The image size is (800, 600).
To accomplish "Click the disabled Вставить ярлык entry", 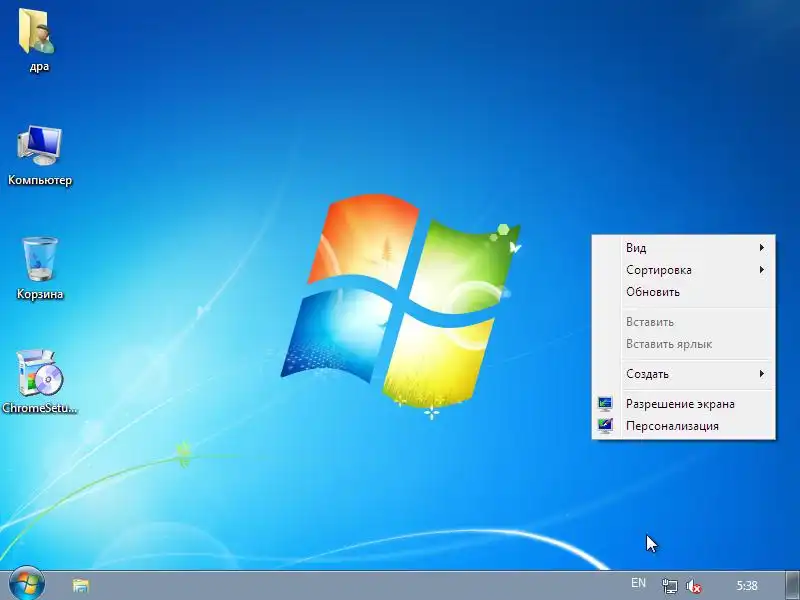I will click(684, 344).
